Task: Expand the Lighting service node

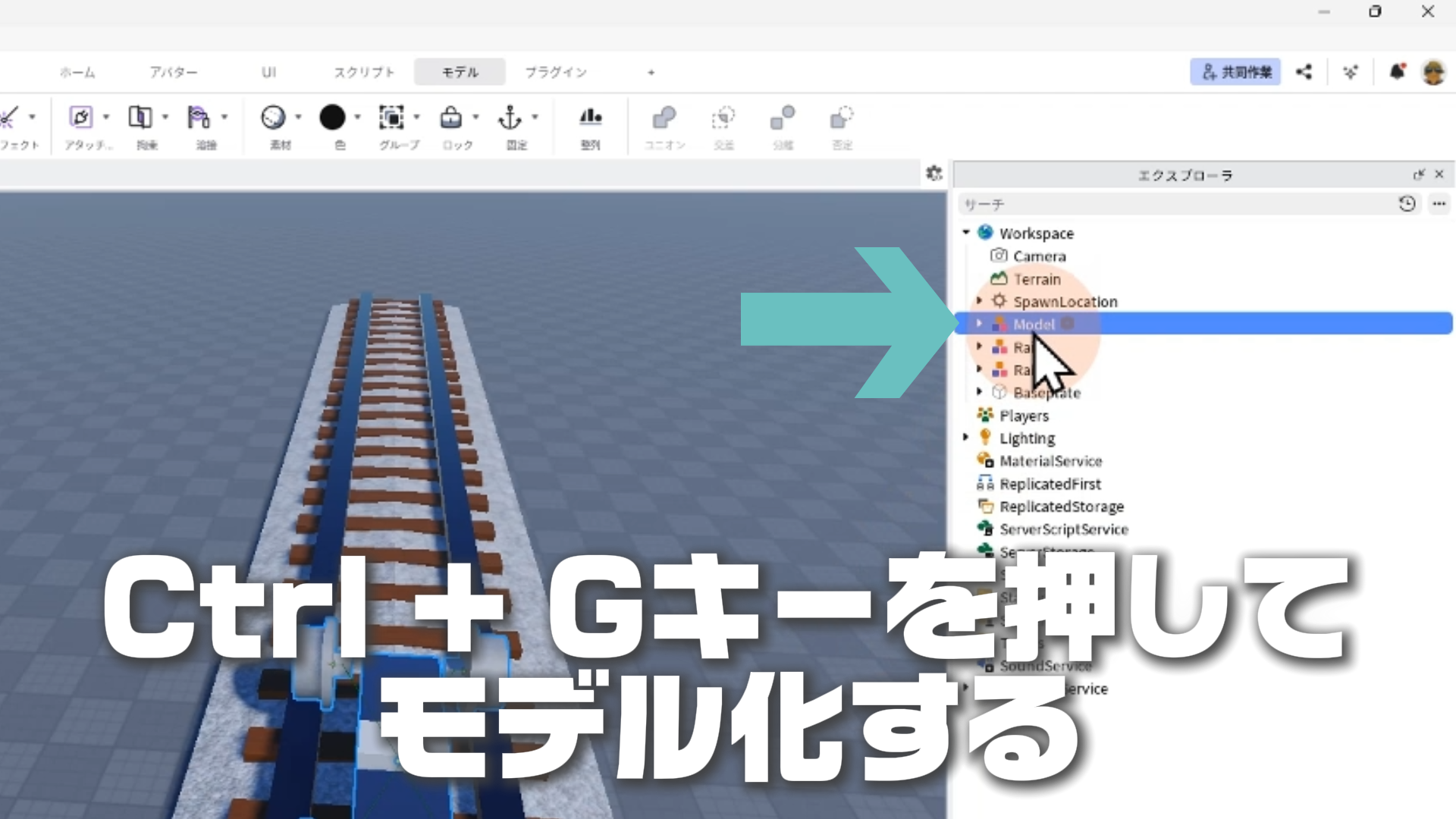Action: coord(966,438)
